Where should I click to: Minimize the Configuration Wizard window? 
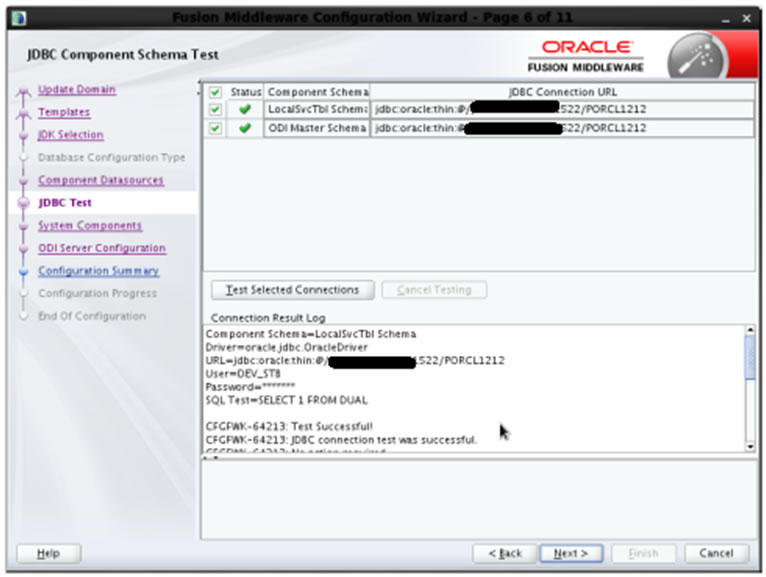(725, 19)
